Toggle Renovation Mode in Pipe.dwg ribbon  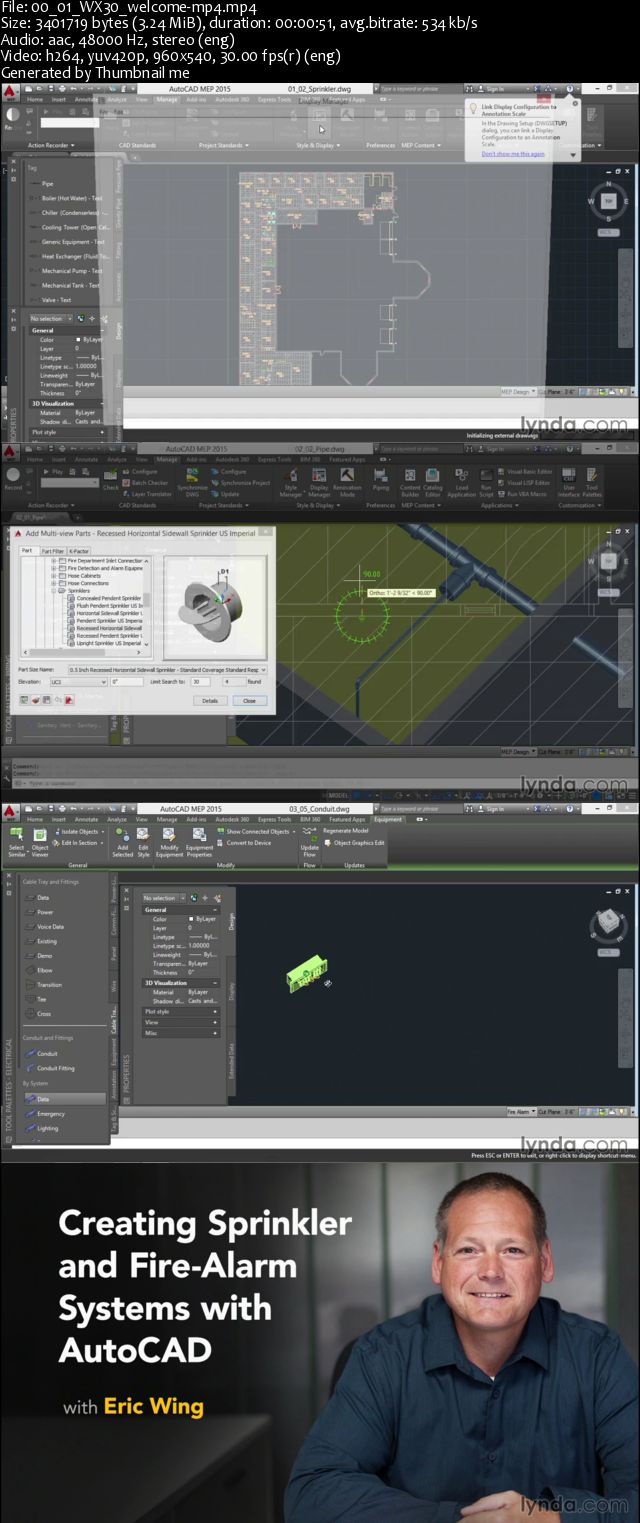[x=348, y=483]
